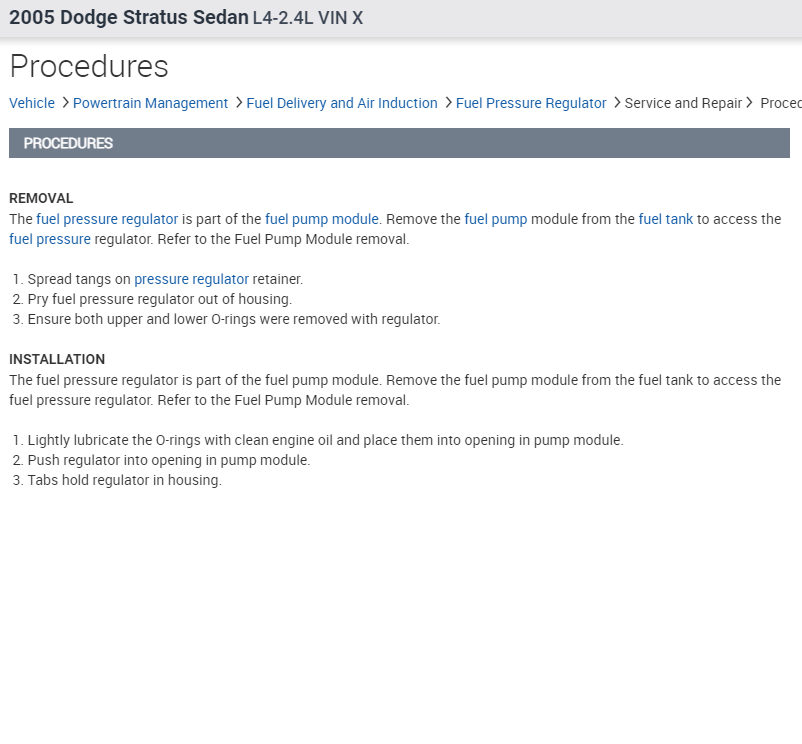Open 'pressure regulator' link in step 1

pyautogui.click(x=191, y=279)
